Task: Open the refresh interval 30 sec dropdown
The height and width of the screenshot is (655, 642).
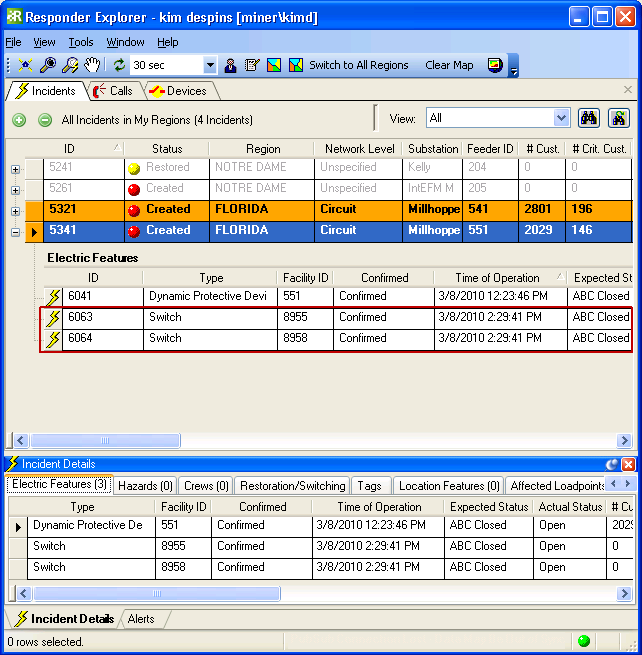Action: pos(210,65)
